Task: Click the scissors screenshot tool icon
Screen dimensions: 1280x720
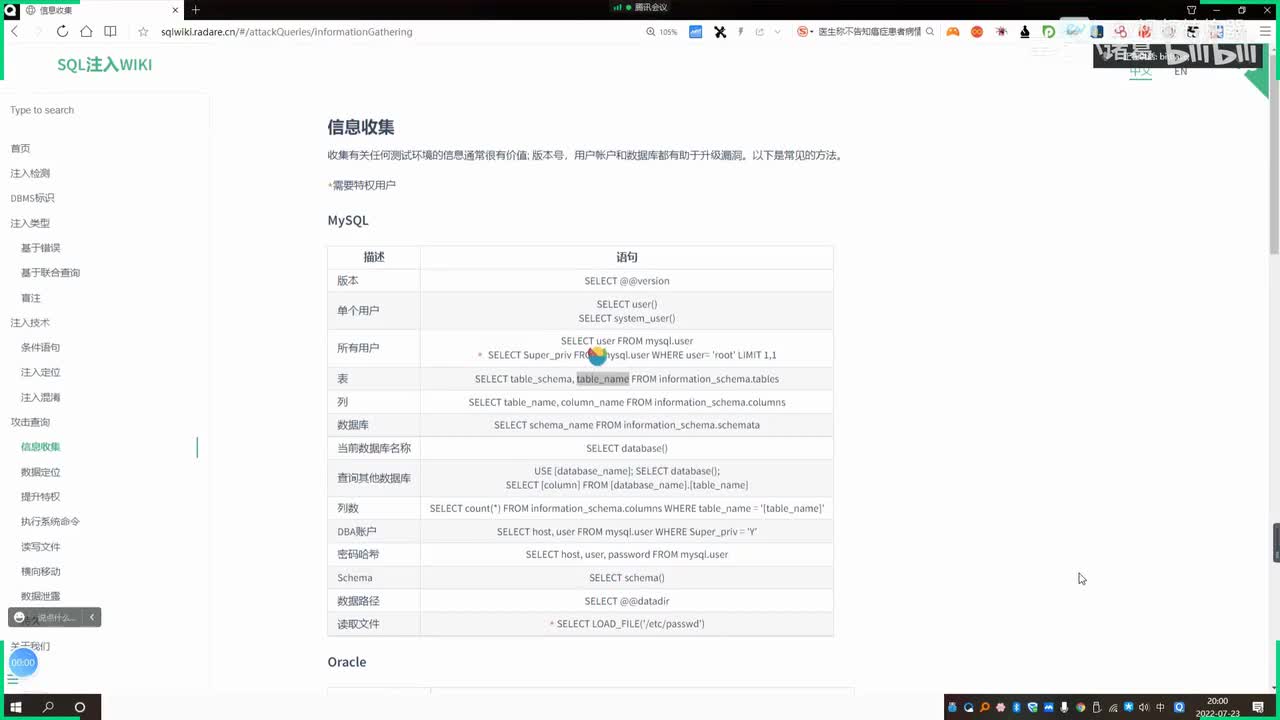Action: (x=720, y=32)
